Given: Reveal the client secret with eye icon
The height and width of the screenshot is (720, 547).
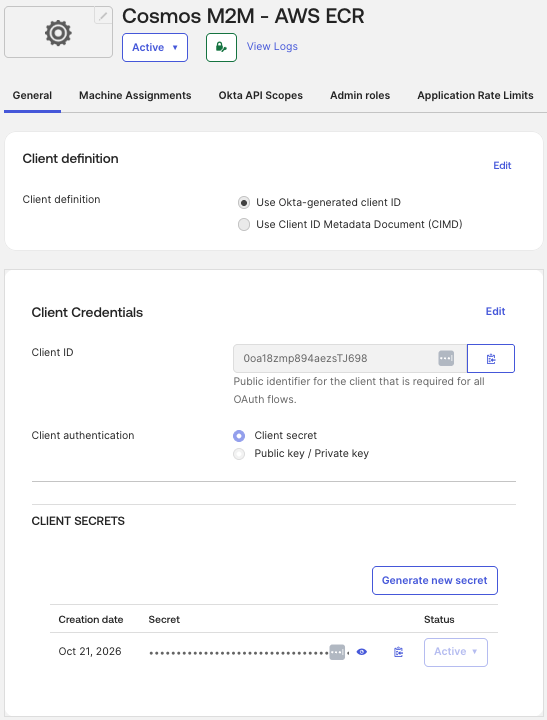Looking at the screenshot, I should pos(362,652).
